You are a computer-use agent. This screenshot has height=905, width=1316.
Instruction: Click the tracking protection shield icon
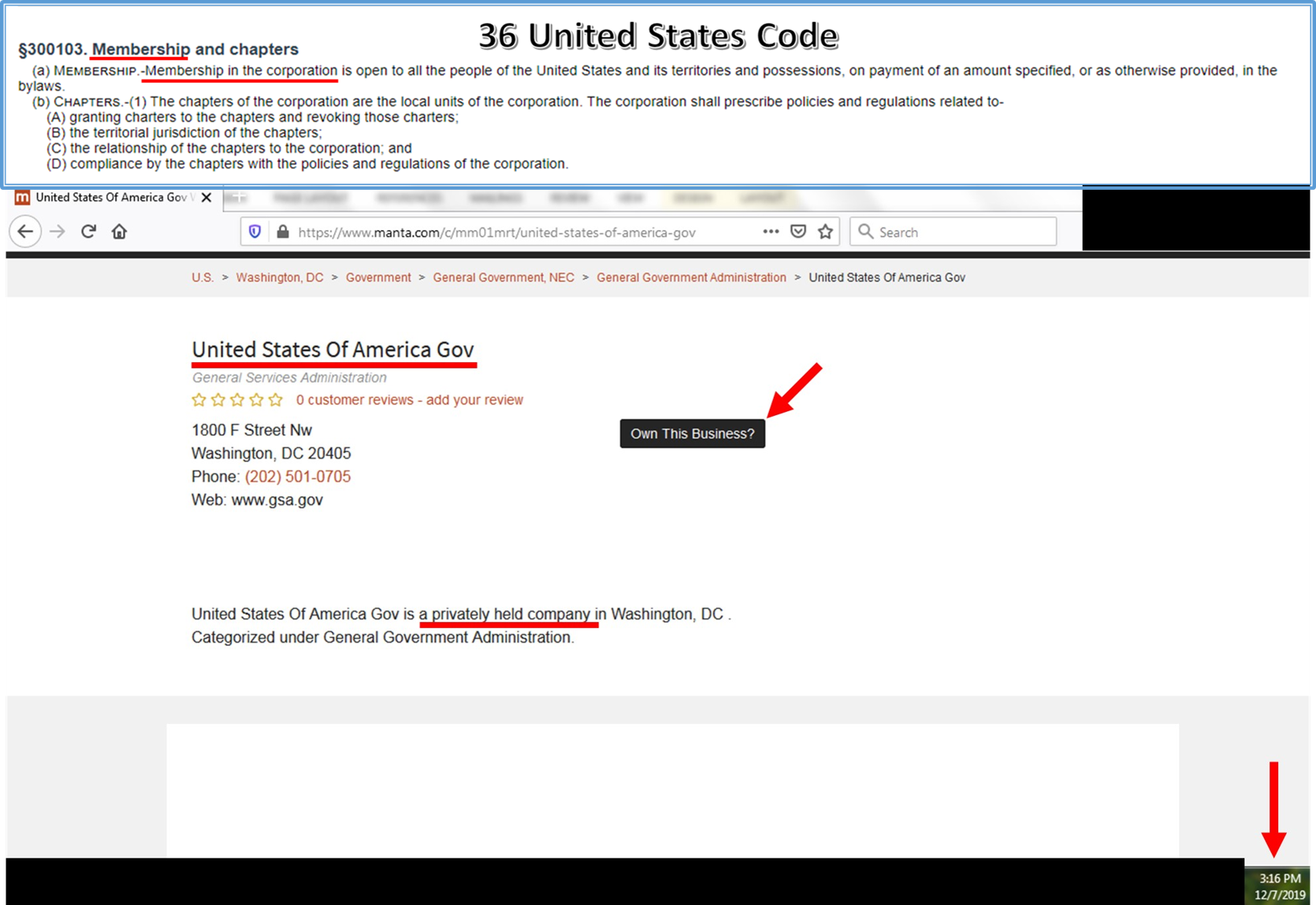[255, 232]
